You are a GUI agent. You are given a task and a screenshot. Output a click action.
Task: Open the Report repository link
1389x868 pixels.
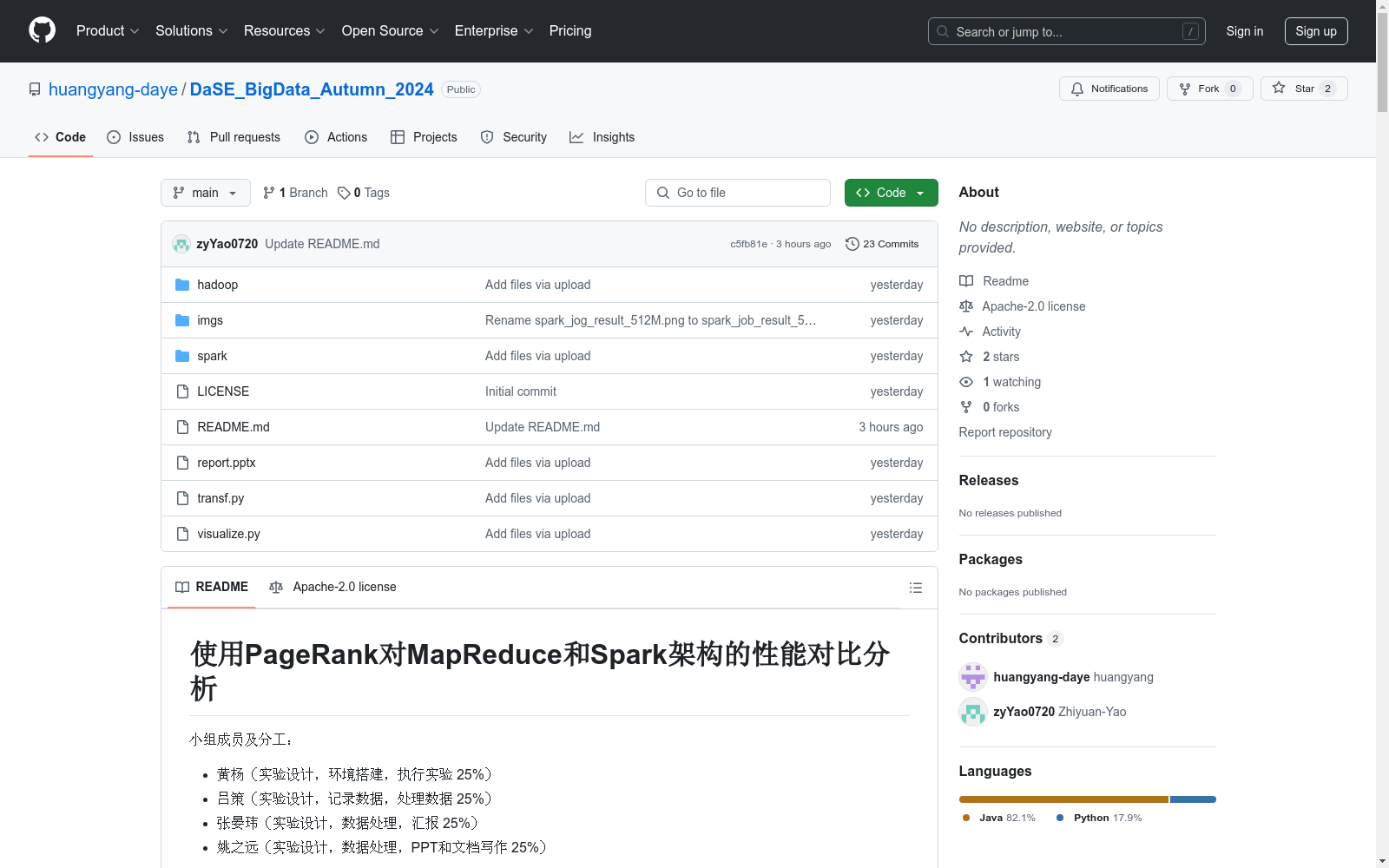[x=1005, y=432]
